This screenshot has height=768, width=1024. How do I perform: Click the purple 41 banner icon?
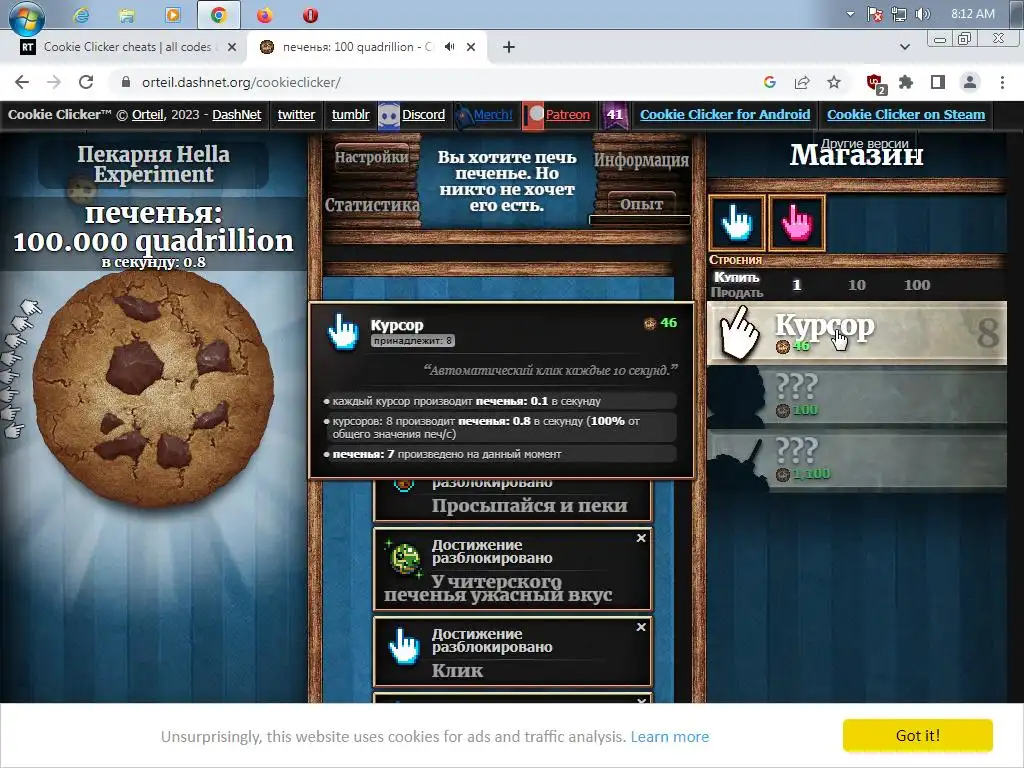[x=615, y=116]
